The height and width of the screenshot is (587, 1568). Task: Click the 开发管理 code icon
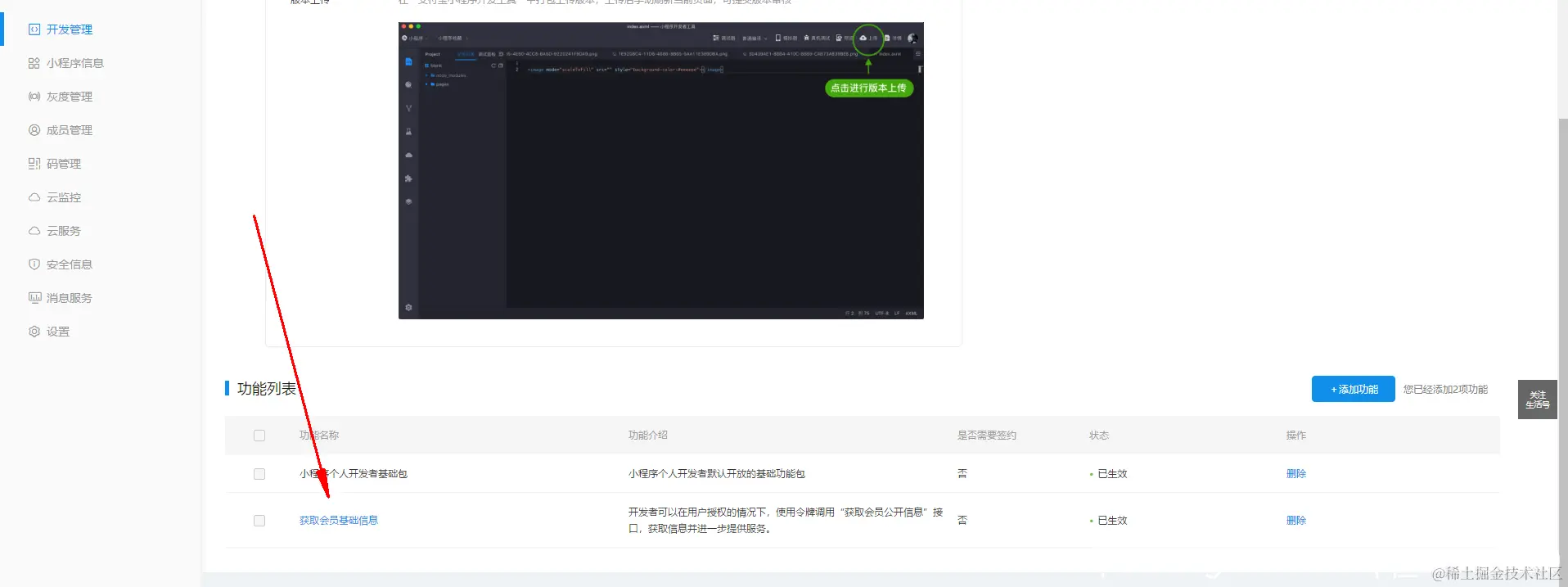point(34,29)
